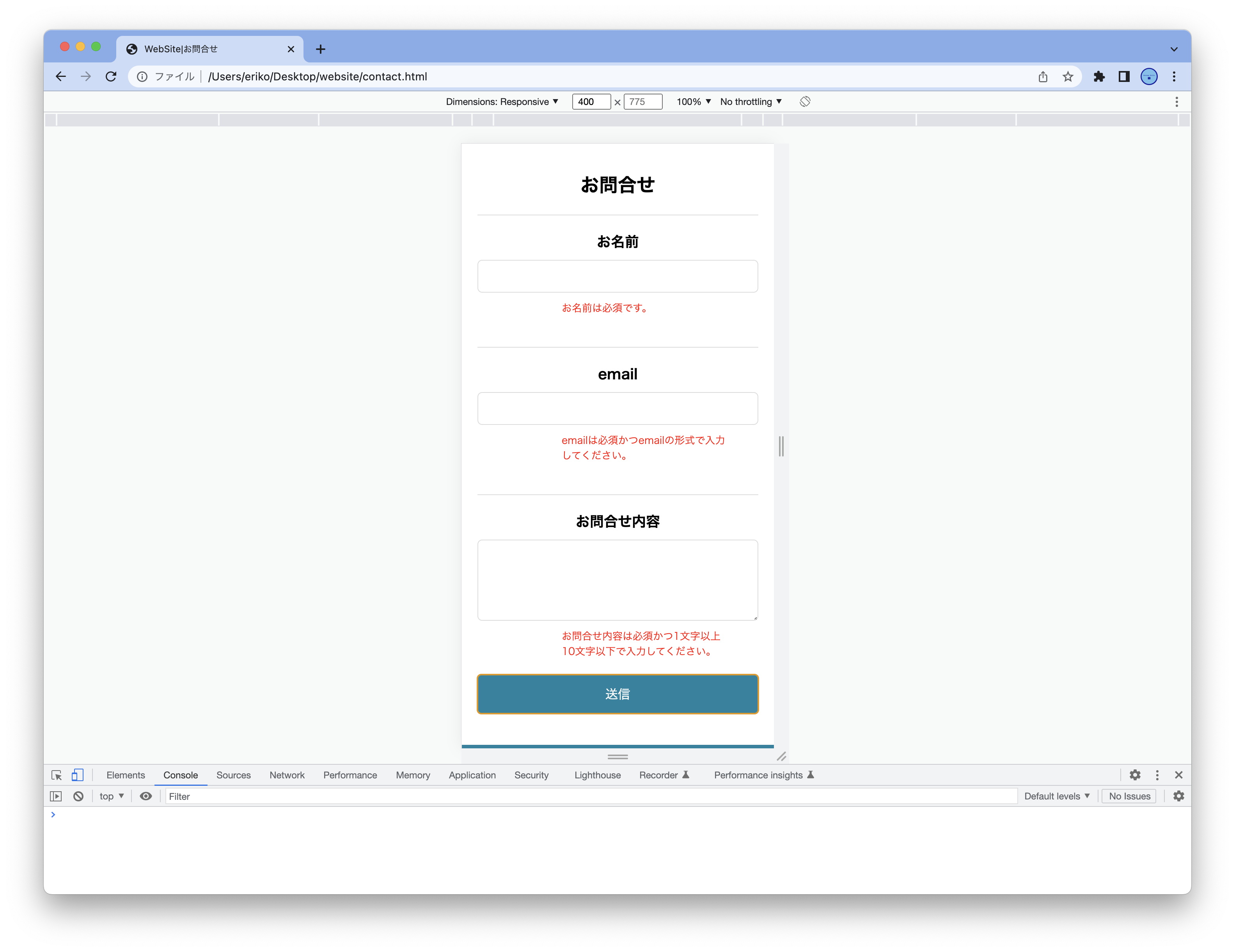
Task: Bookmark this page with star icon
Action: point(1068,77)
